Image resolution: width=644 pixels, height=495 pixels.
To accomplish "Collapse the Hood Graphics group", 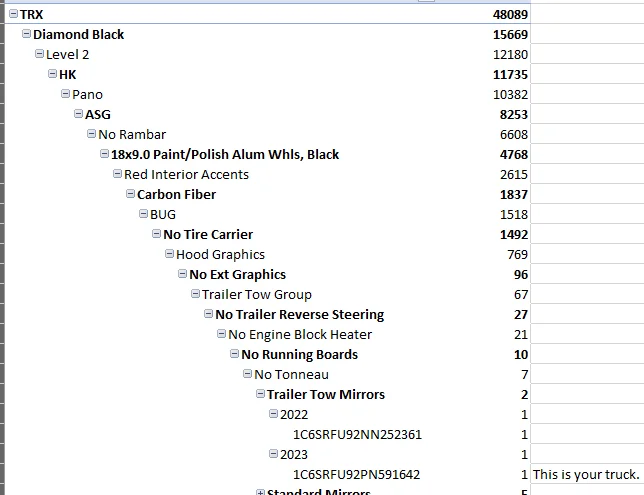I will (170, 253).
